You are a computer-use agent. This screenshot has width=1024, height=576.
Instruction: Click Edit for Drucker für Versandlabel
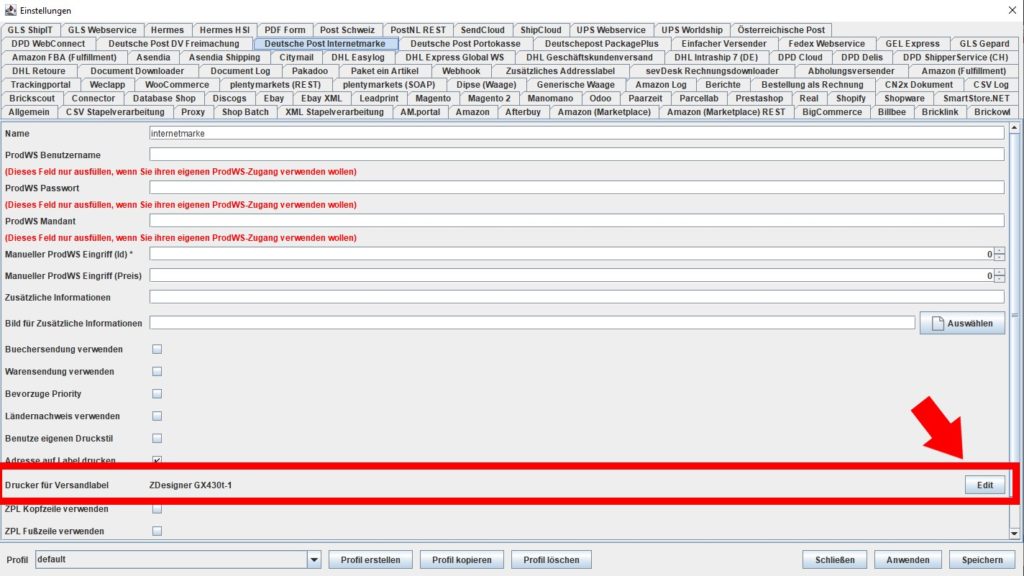pyautogui.click(x=985, y=485)
